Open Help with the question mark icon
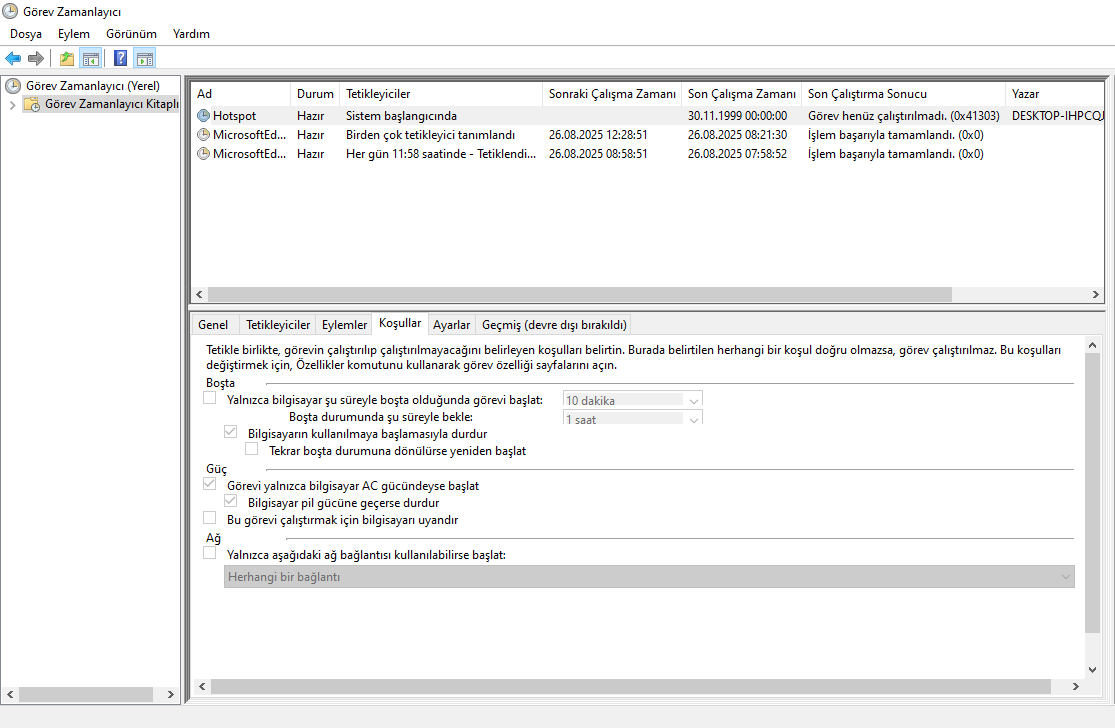This screenshot has width=1115, height=728. point(121,58)
